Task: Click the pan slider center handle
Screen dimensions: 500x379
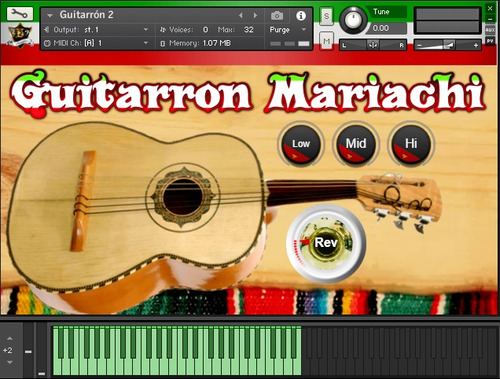Action: [x=373, y=45]
